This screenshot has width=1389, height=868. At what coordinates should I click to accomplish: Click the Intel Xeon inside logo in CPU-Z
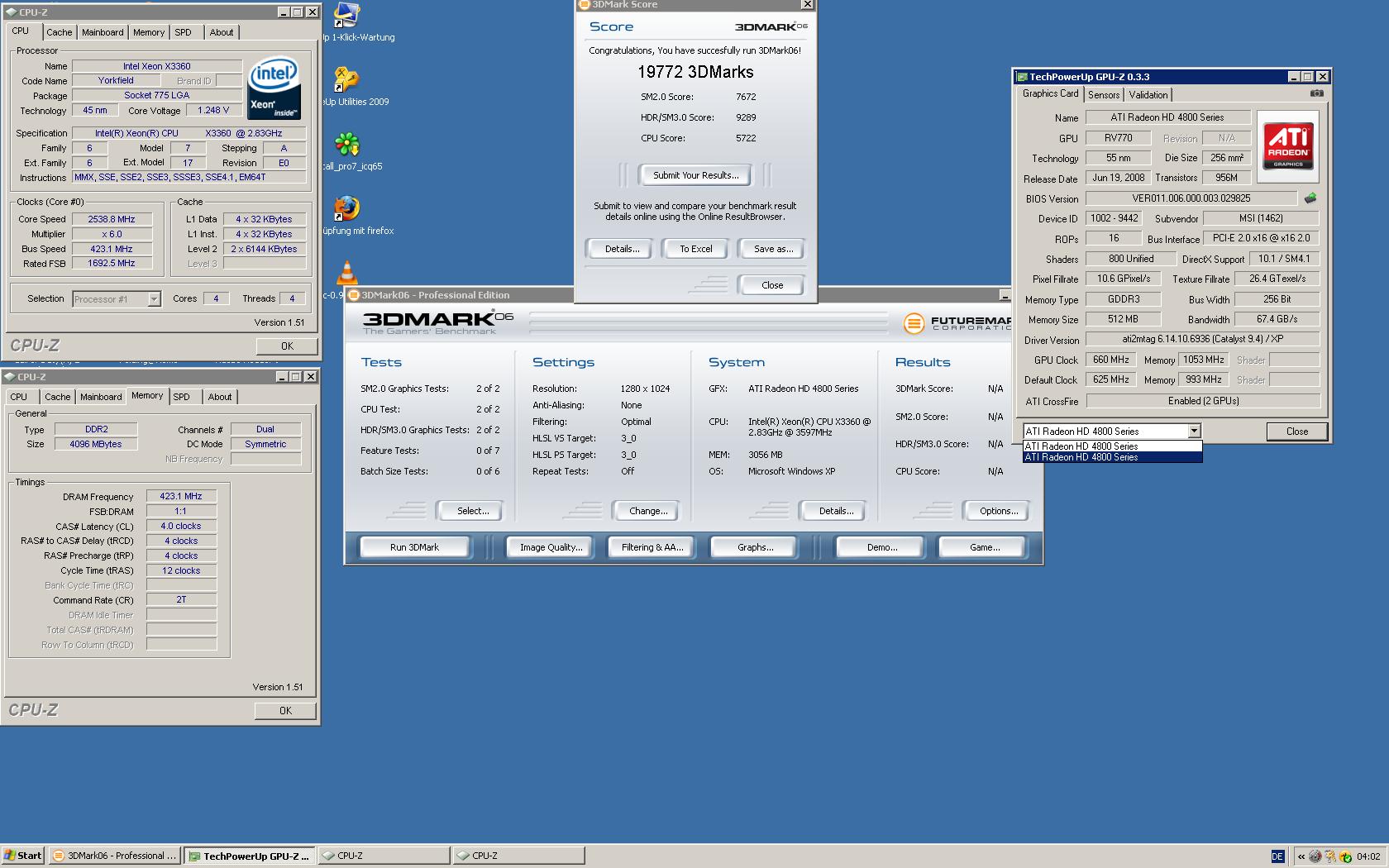point(274,88)
